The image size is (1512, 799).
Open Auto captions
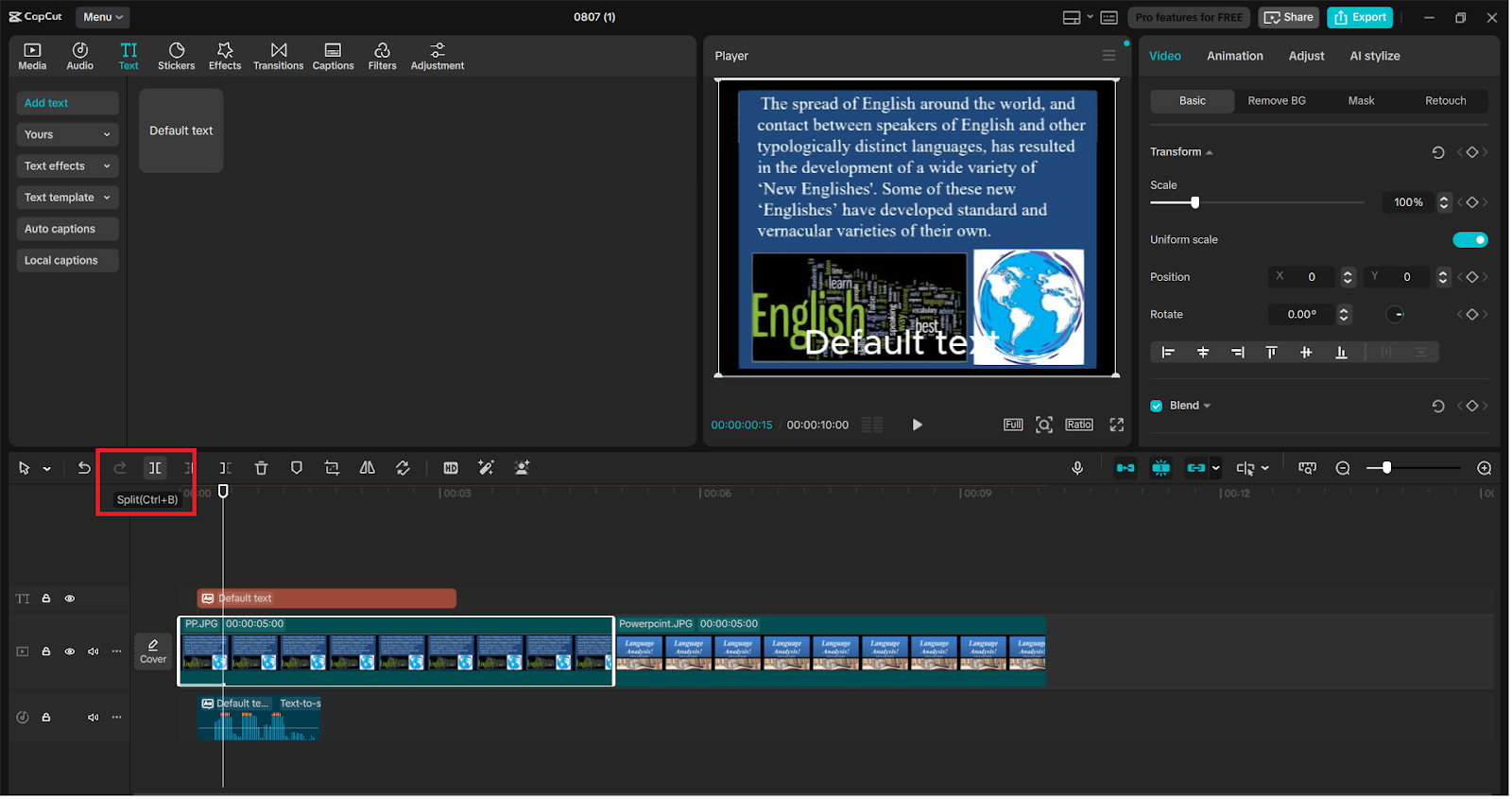click(67, 229)
